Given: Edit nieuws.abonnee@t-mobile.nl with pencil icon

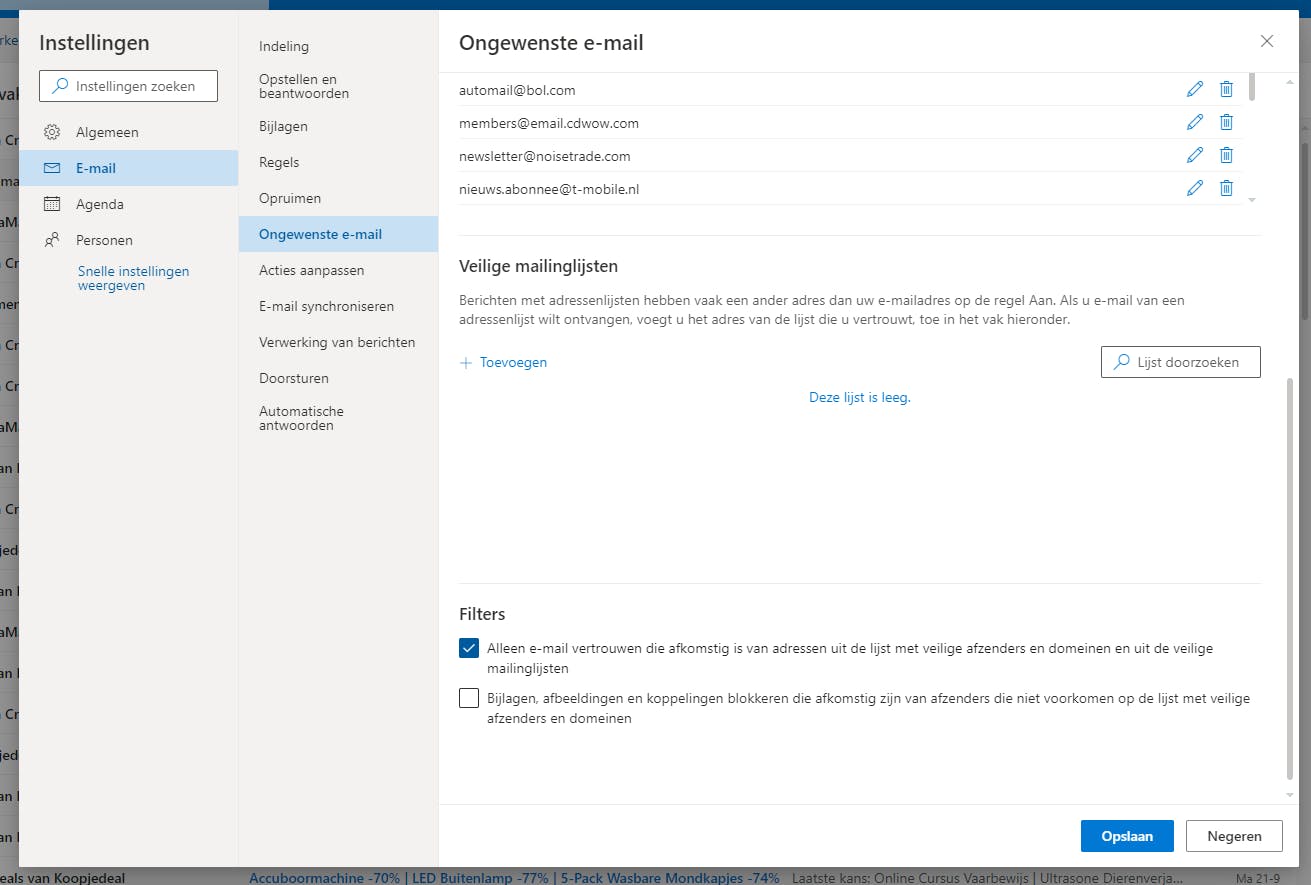Looking at the screenshot, I should (1195, 188).
